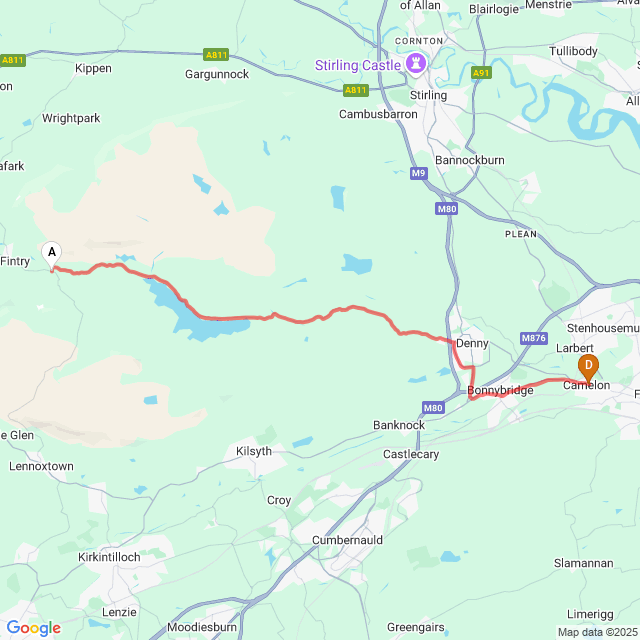Screen dimensions: 640x640
Task: Click the A811 shield near Gargunnock
Action: tap(216, 55)
